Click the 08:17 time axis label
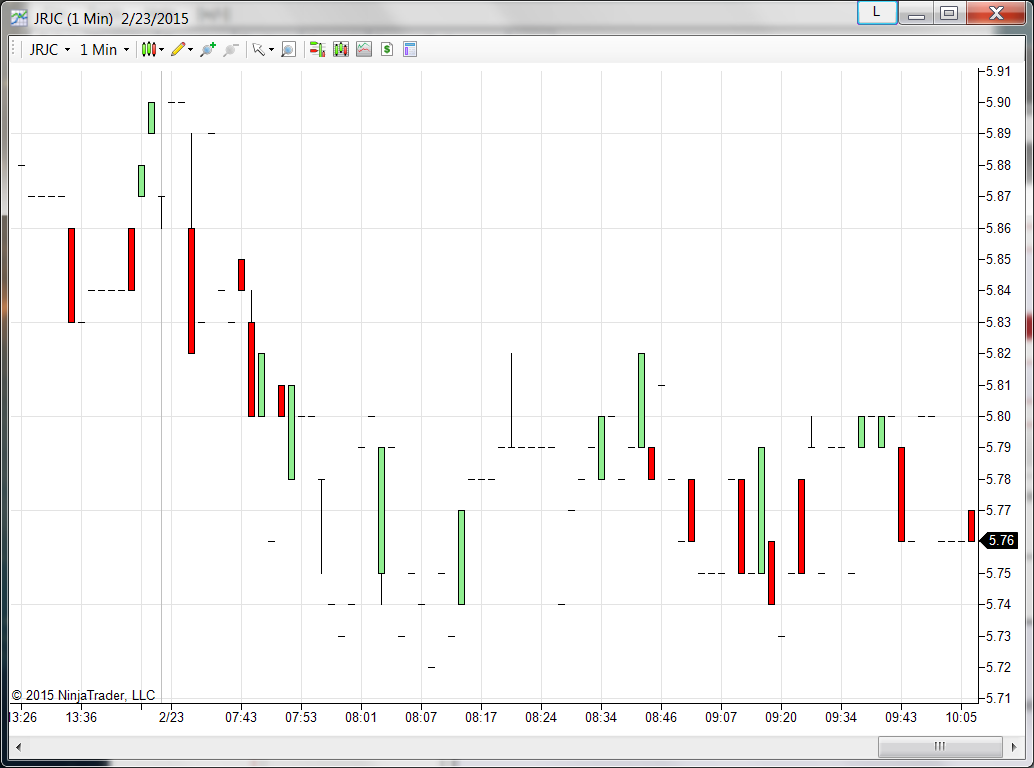The height and width of the screenshot is (768, 1034). click(x=481, y=717)
